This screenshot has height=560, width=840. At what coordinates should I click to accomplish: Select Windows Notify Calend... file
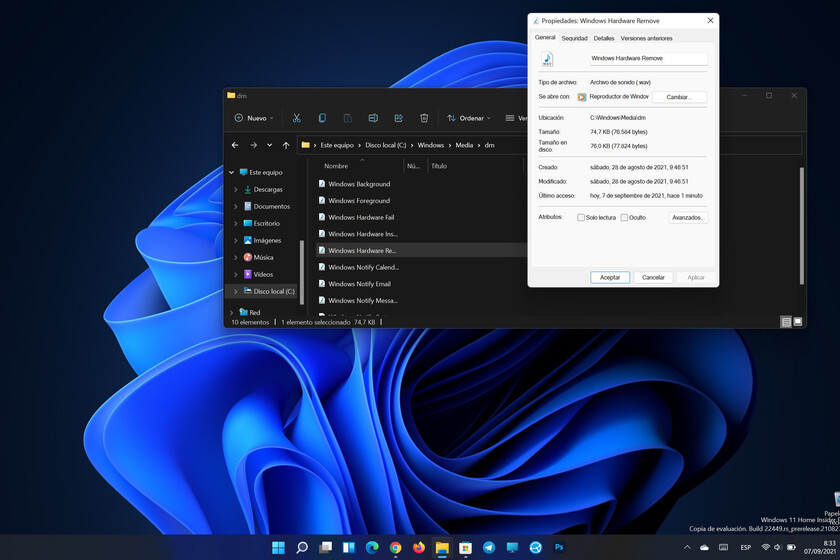(363, 267)
